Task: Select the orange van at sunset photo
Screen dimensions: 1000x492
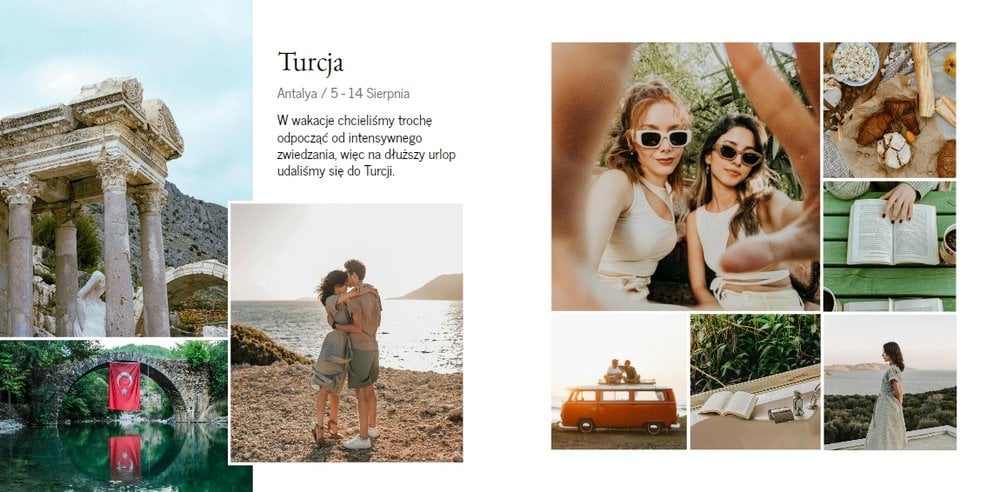Action: [x=619, y=382]
